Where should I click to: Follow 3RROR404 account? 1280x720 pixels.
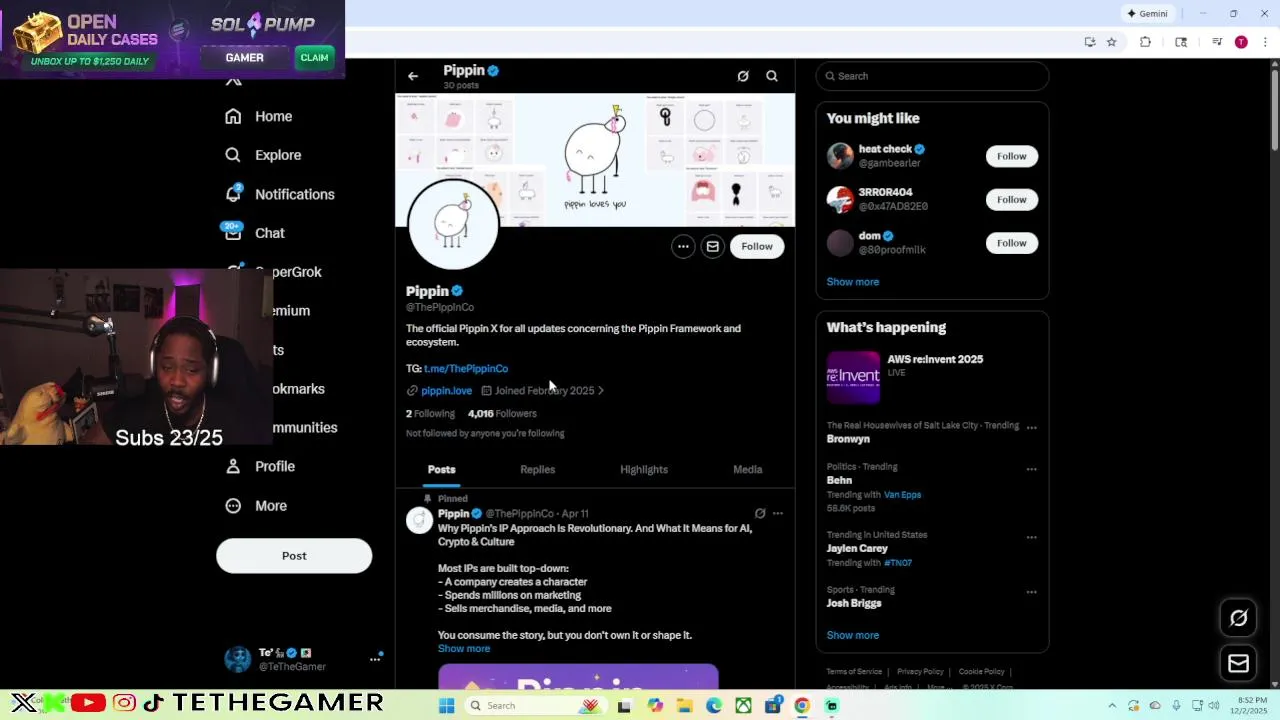(1011, 199)
